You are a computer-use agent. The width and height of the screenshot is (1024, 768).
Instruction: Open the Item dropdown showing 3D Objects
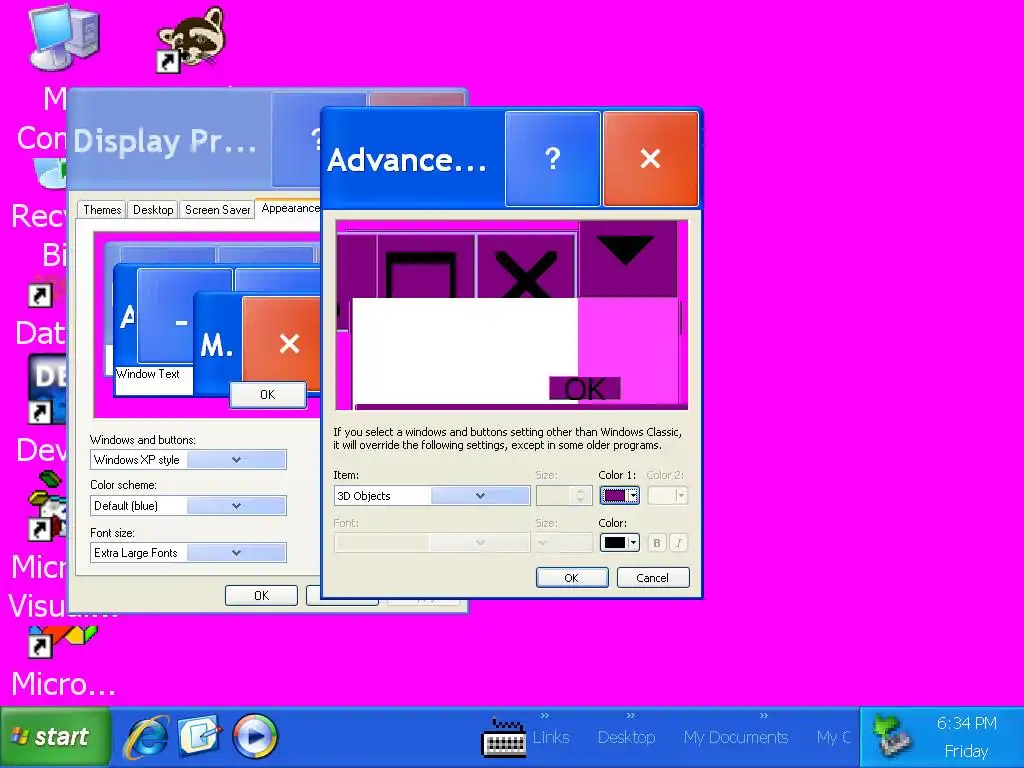click(432, 496)
